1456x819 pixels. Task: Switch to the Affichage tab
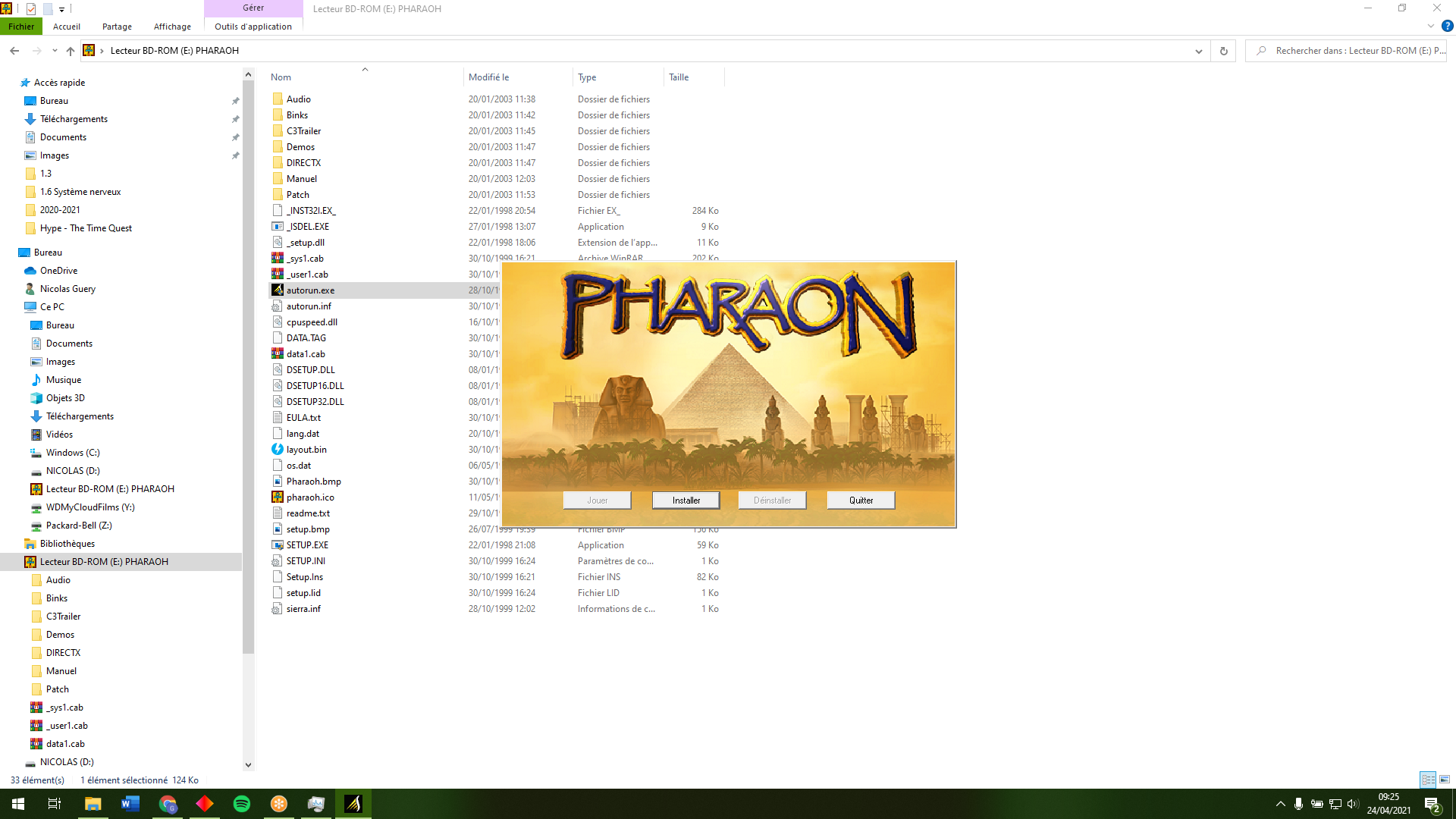coord(172,27)
